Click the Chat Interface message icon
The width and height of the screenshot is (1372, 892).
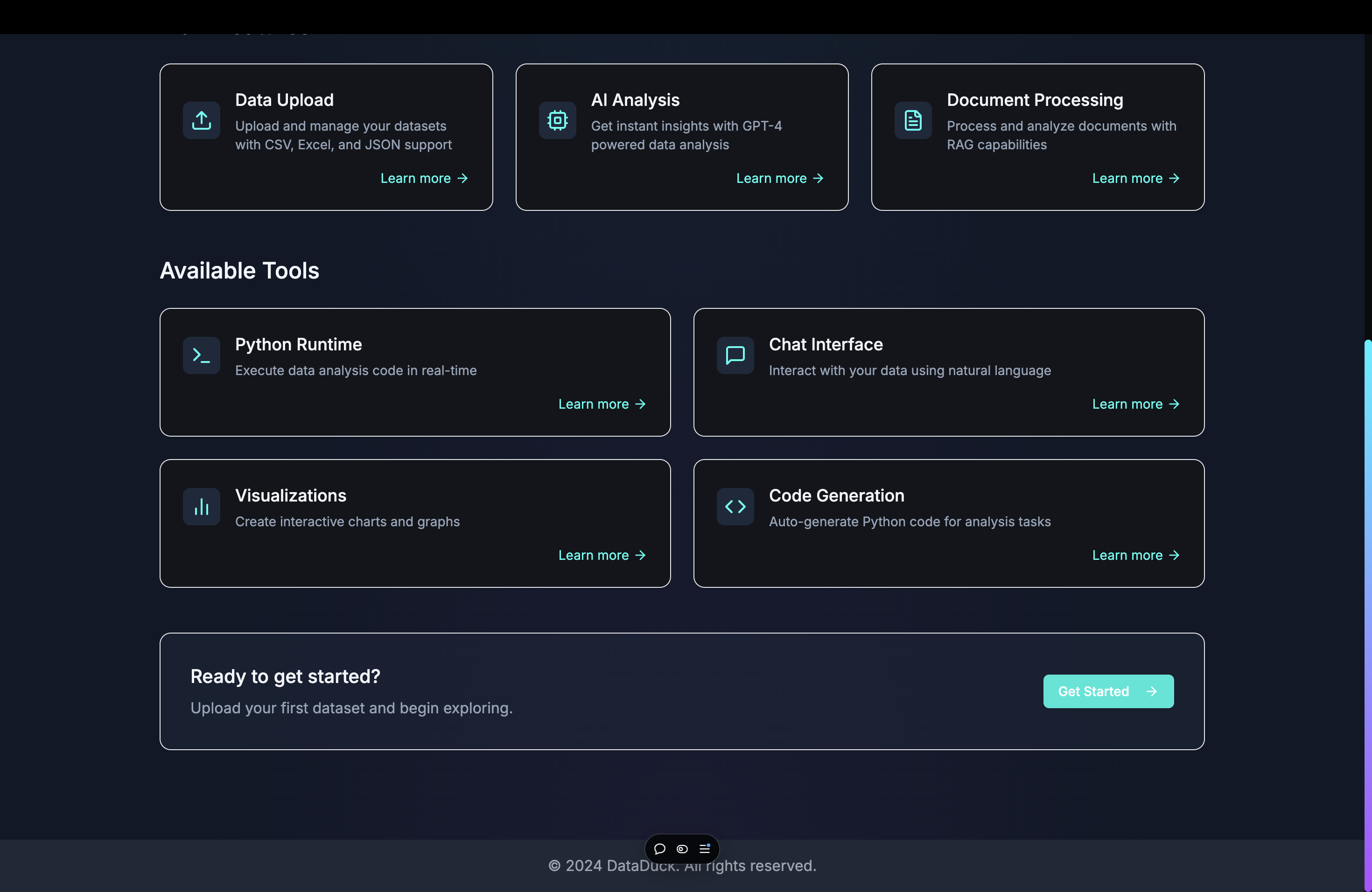[735, 355]
